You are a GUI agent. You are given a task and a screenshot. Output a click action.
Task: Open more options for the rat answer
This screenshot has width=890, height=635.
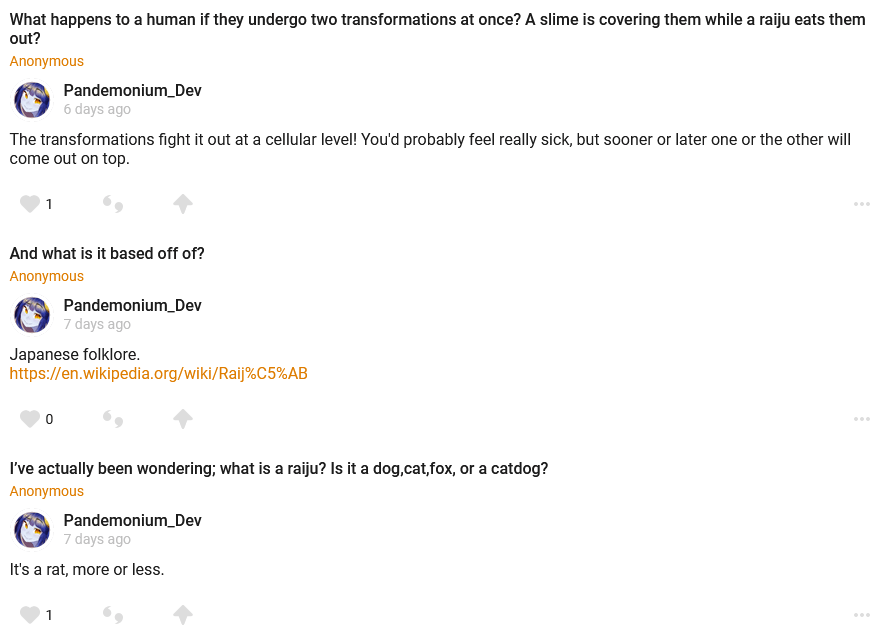pyautogui.click(x=862, y=615)
